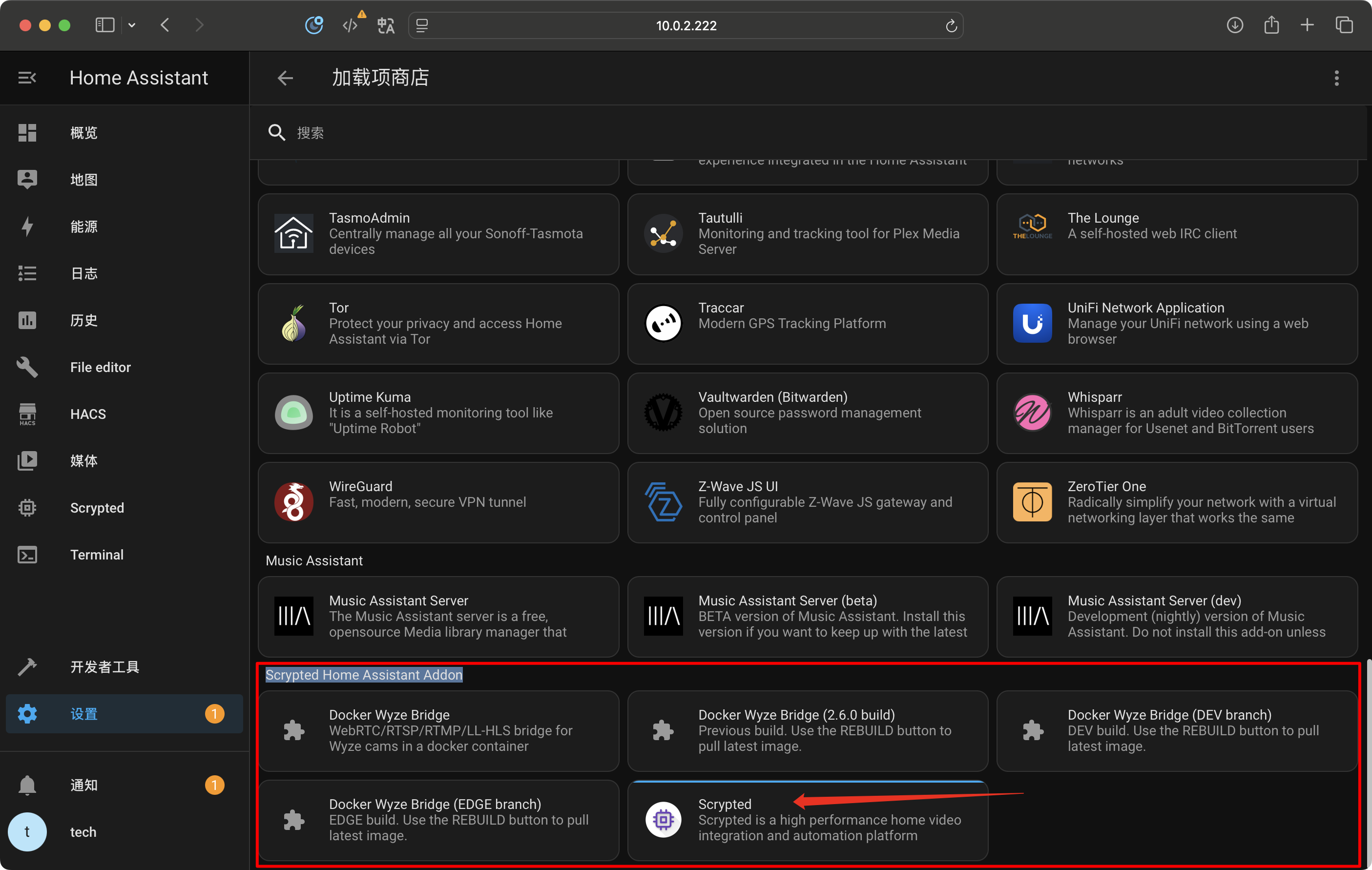Select 通知 notifications menu item
The width and height of the screenshot is (1372, 870).
point(124,785)
